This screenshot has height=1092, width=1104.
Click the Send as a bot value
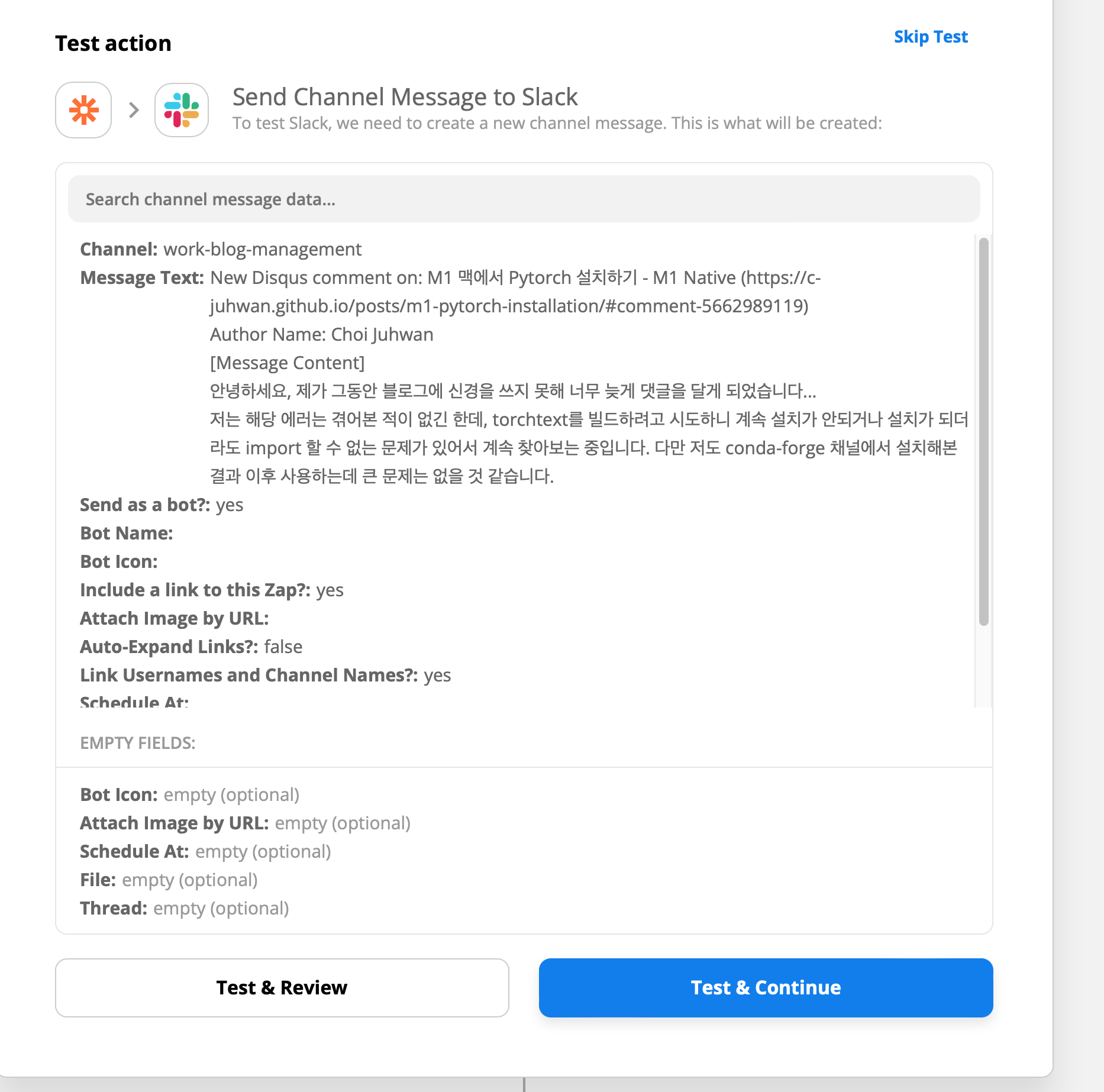click(x=230, y=505)
